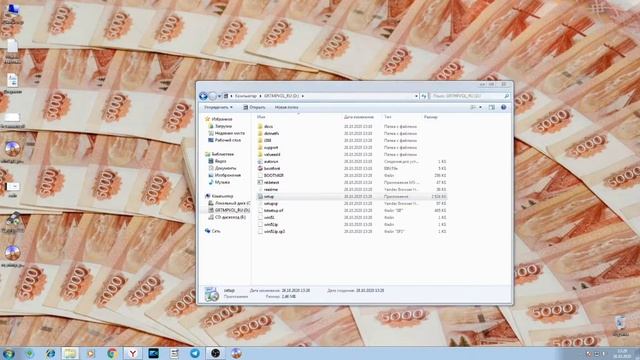Screen dimensions: 640x360
Task: Open Видео library in sidebar
Action: tap(220, 161)
